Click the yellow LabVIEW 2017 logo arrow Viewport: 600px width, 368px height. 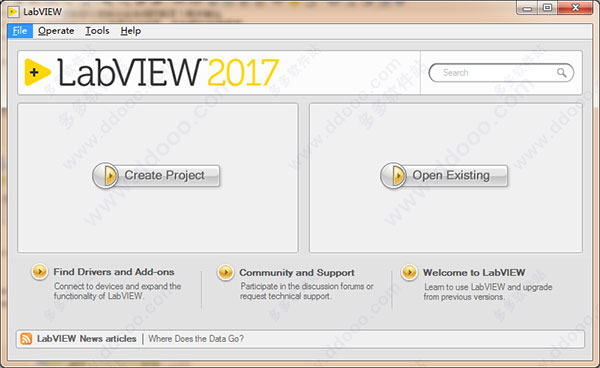(x=38, y=72)
